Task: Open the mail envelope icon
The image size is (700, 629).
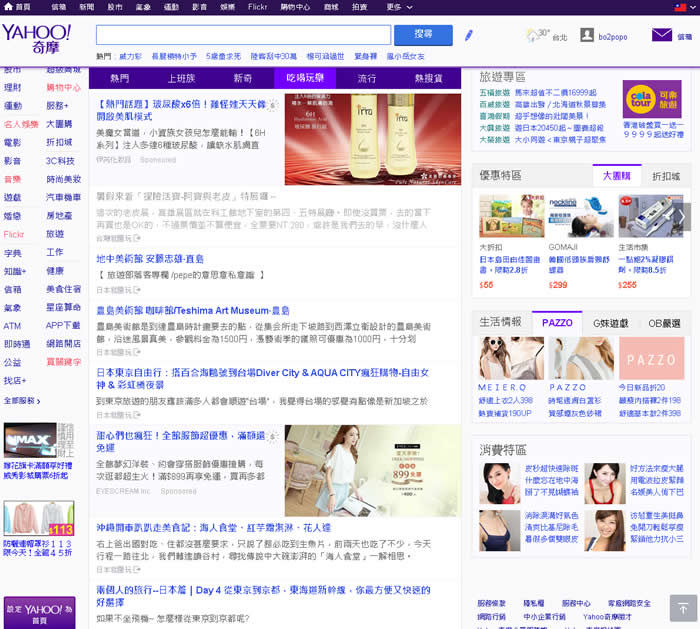Action: pyautogui.click(x=661, y=35)
